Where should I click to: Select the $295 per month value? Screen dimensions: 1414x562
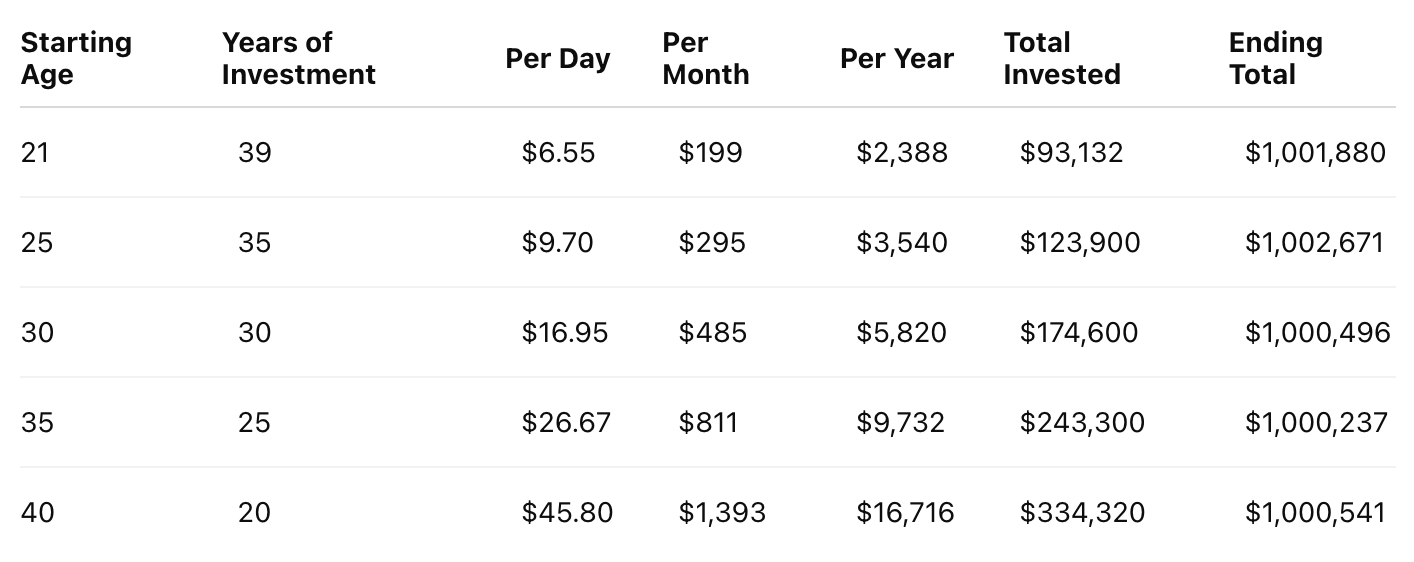711,242
